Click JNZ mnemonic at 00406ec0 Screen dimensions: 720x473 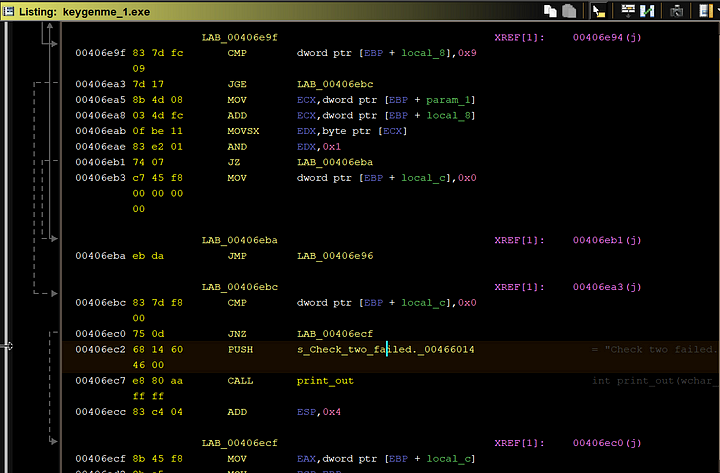pyautogui.click(x=237, y=334)
